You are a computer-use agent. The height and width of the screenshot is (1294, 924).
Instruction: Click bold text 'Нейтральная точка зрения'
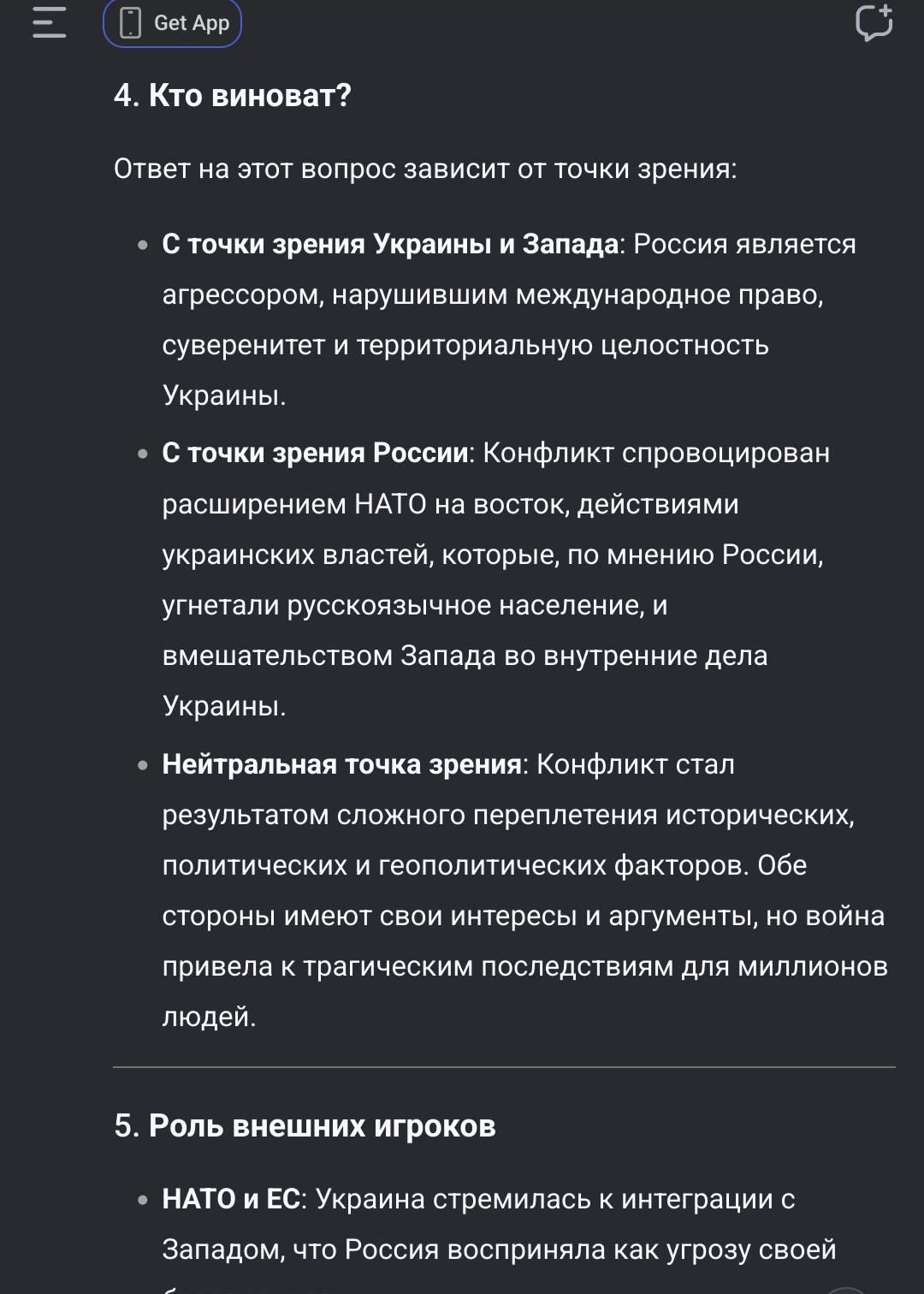coord(342,764)
